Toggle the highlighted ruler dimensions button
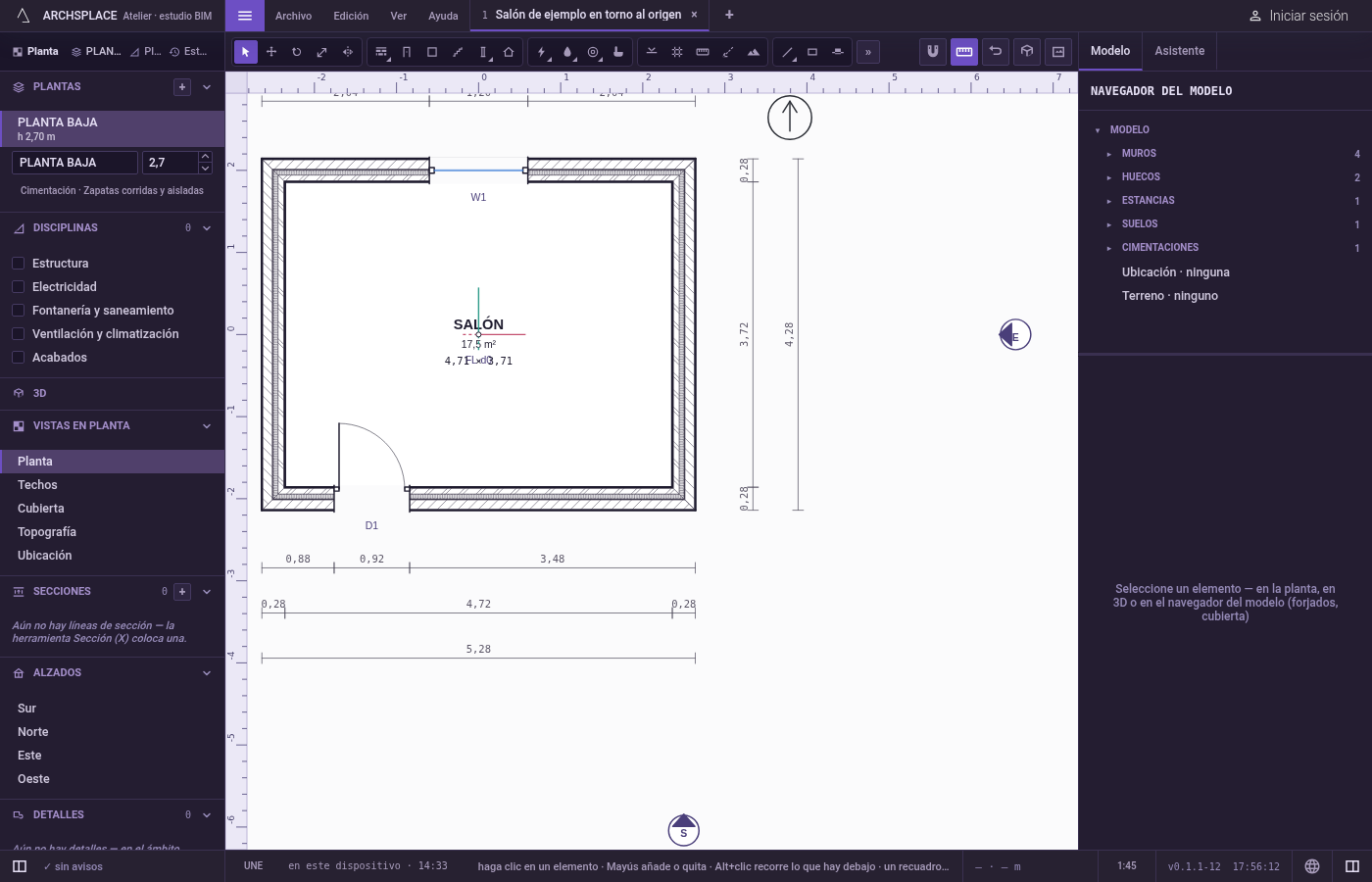This screenshot has width=1372, height=882. [x=964, y=51]
